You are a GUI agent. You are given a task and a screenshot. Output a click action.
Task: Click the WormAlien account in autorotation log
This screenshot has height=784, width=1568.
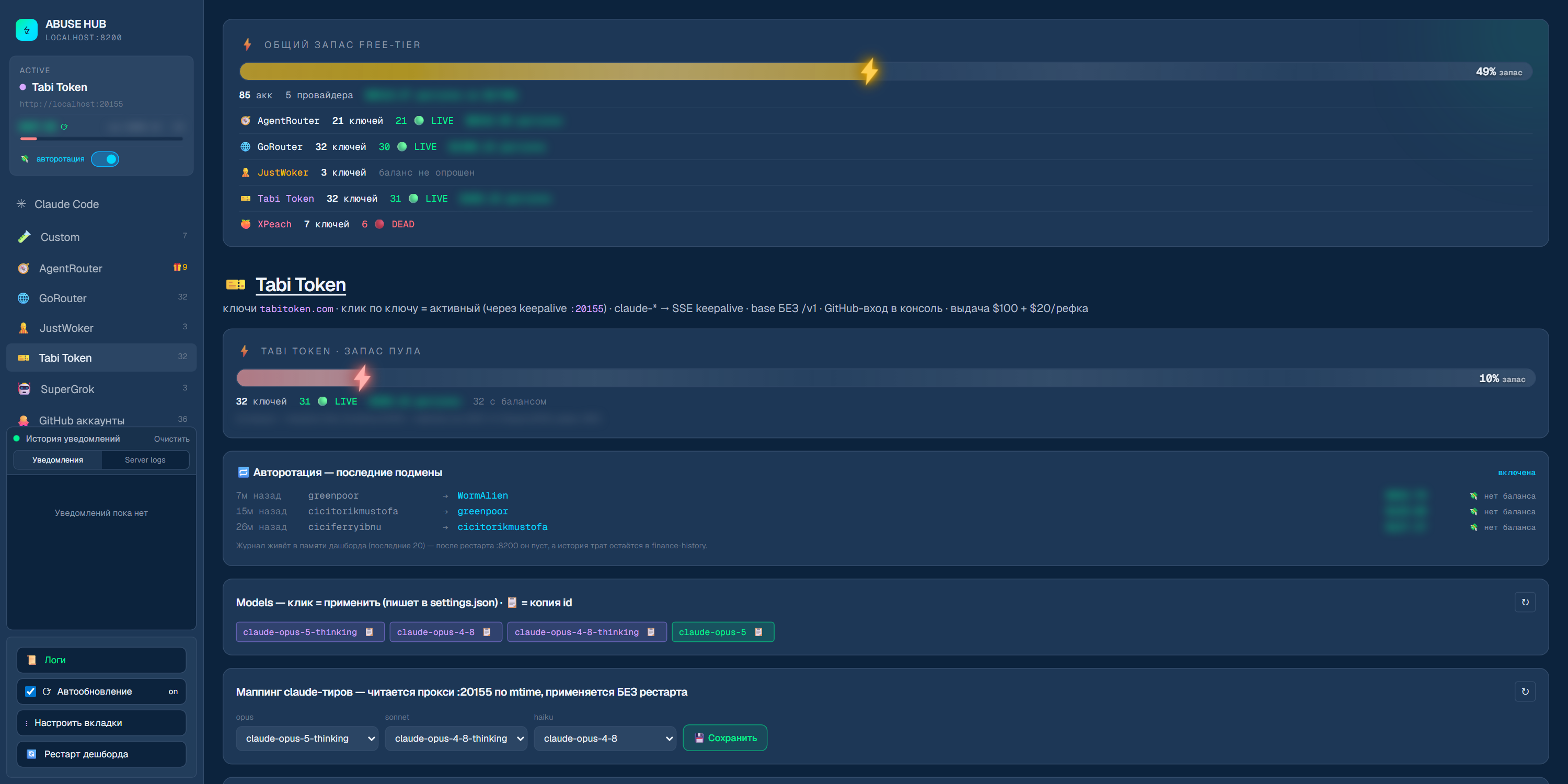[483, 495]
